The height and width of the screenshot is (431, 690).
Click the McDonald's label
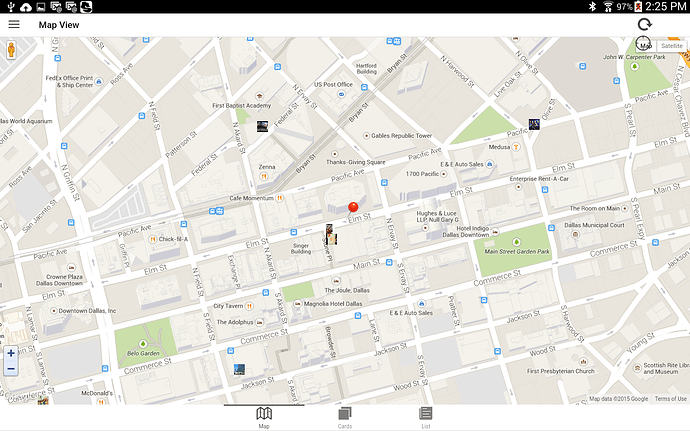[97, 393]
